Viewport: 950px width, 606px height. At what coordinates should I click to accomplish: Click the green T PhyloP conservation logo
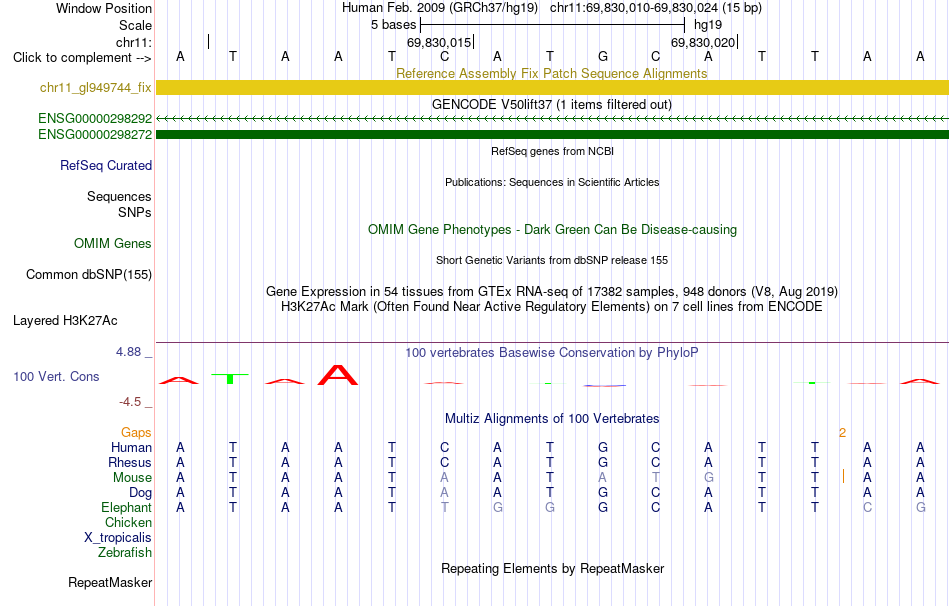tap(230, 379)
